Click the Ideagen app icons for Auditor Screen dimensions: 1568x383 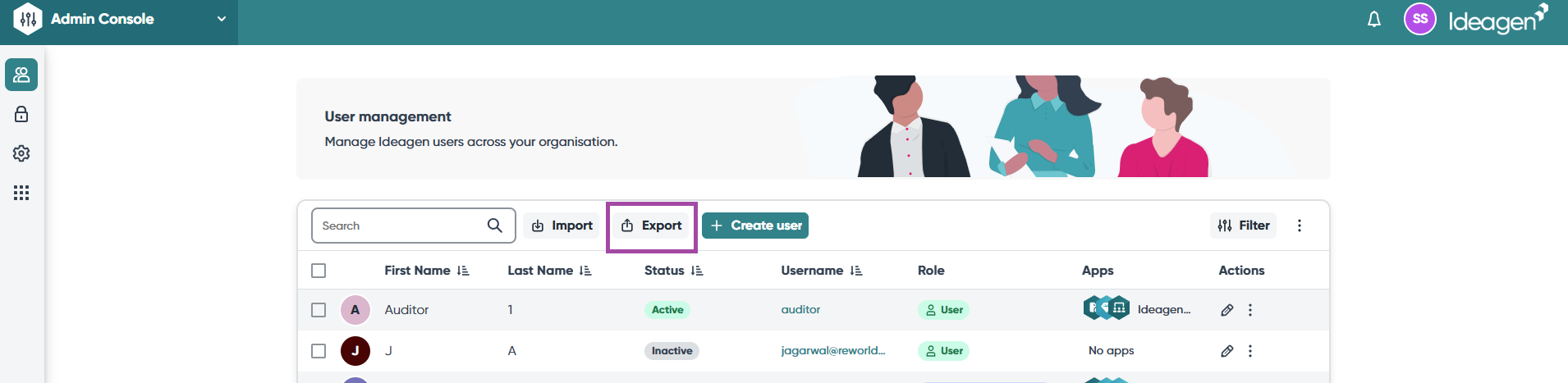coord(1107,308)
